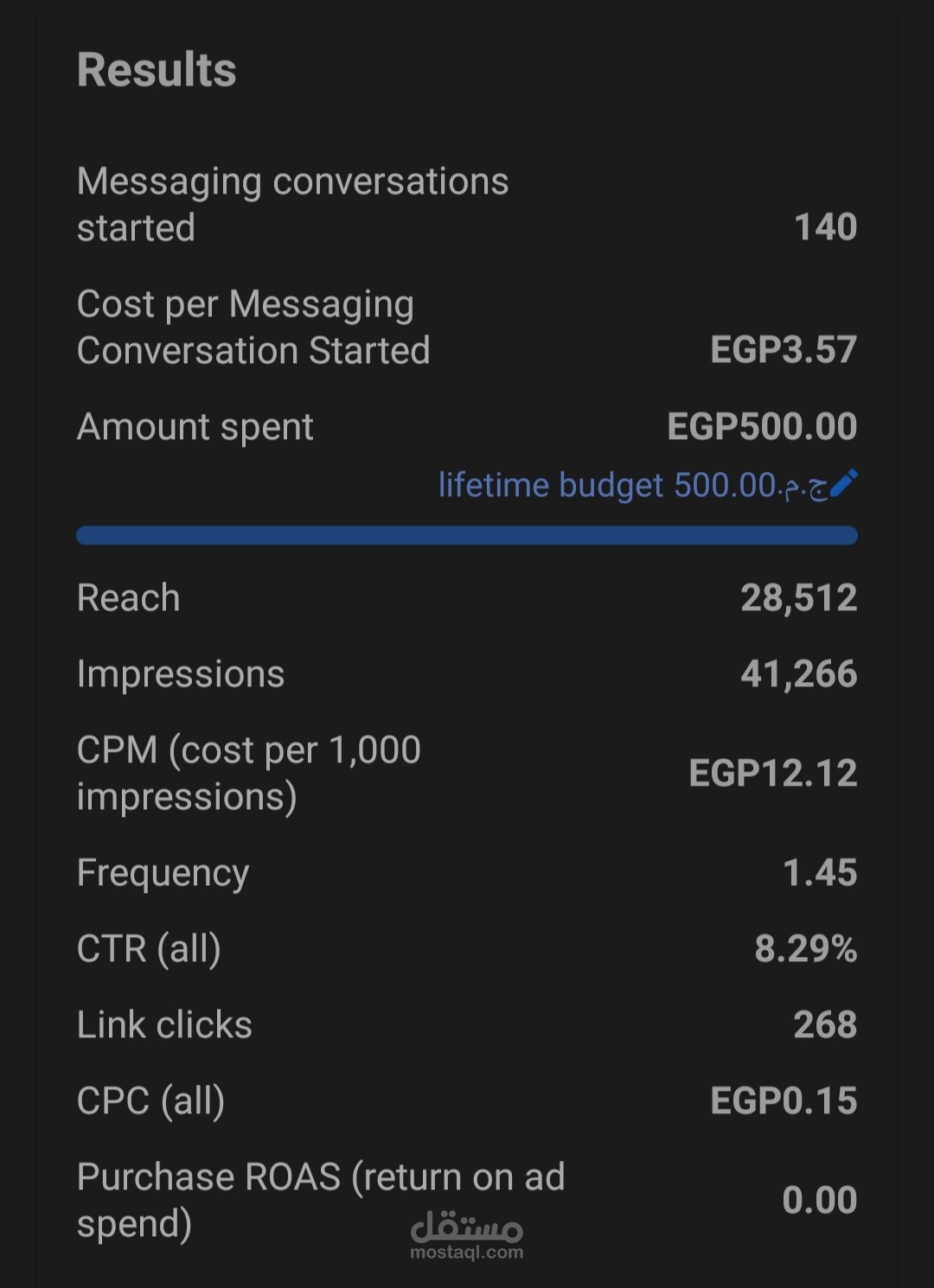Tap the Link clicks label
The width and height of the screenshot is (934, 1288).
coord(164,1025)
